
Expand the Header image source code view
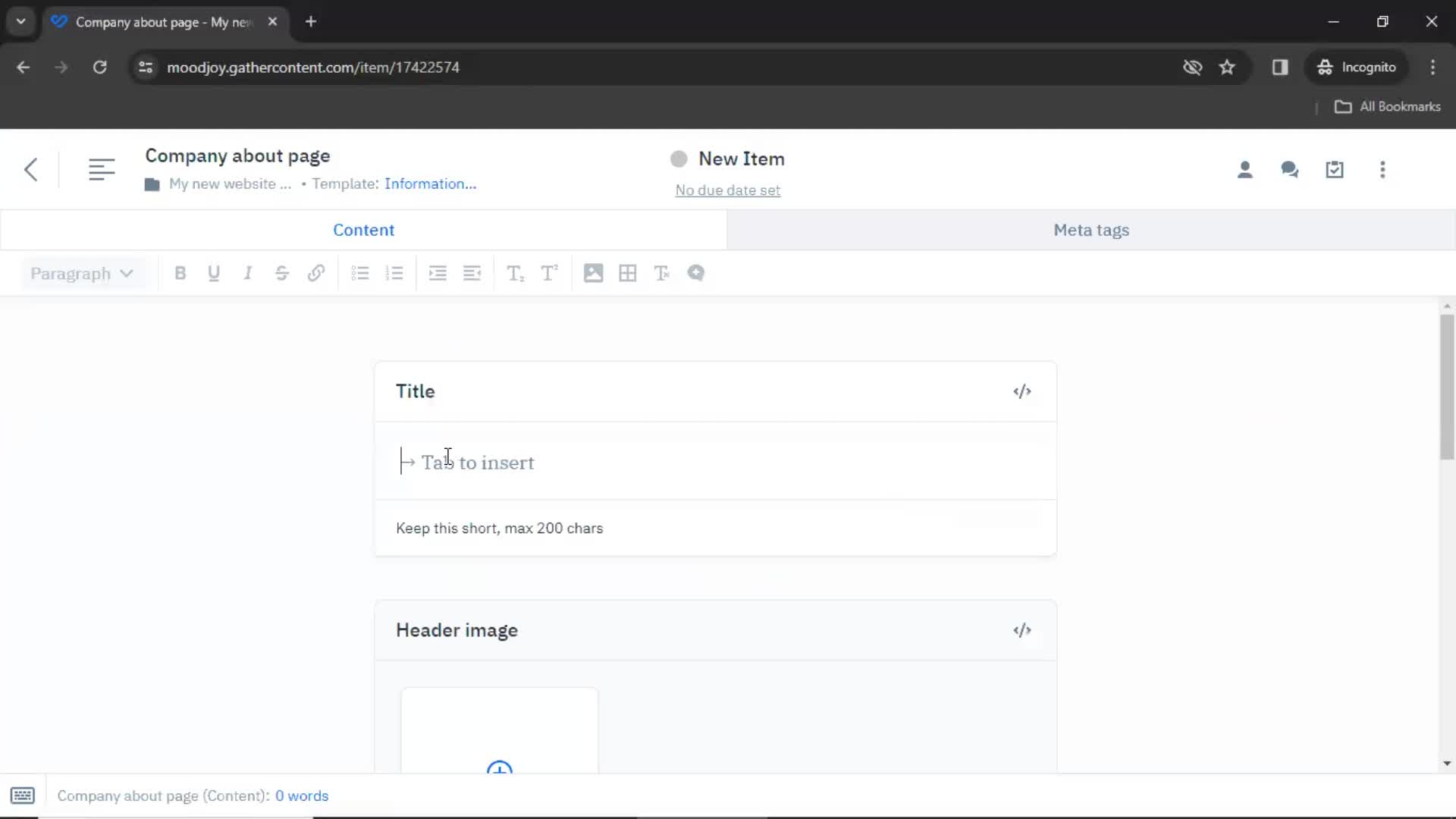(x=1021, y=630)
